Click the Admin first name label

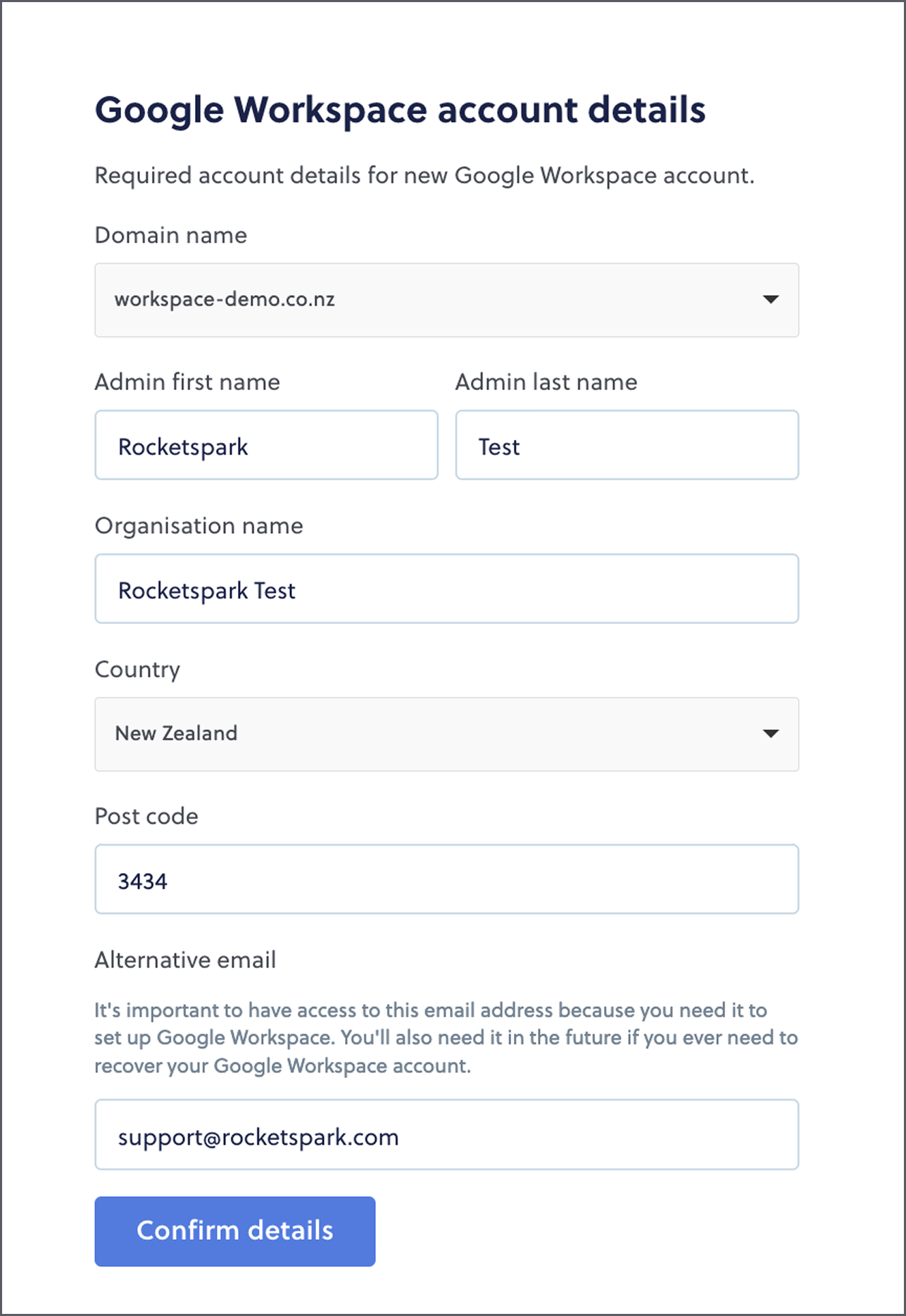point(187,382)
